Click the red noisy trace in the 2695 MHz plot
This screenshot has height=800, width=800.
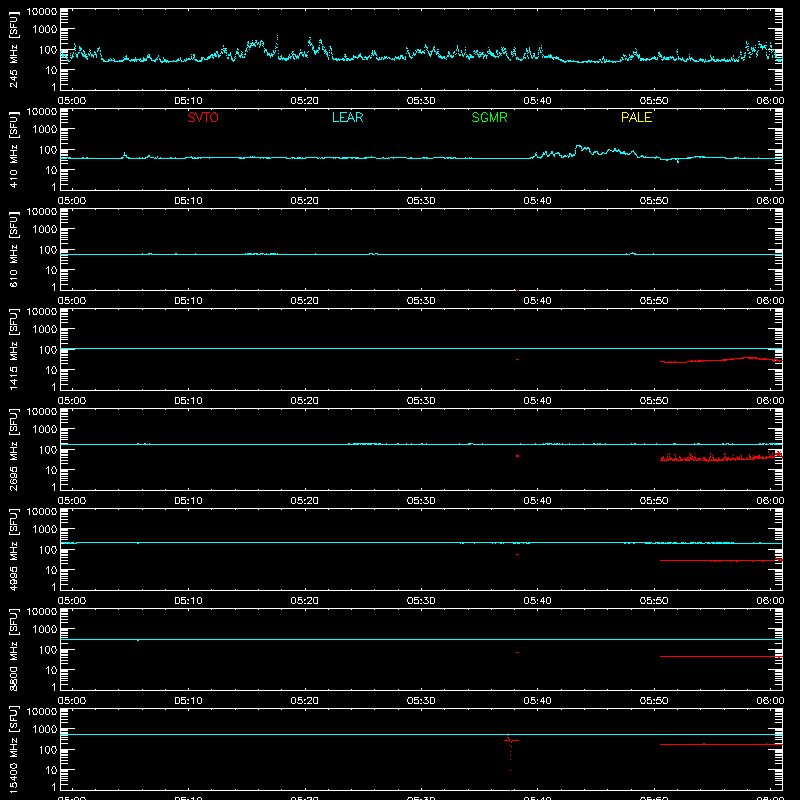721,456
